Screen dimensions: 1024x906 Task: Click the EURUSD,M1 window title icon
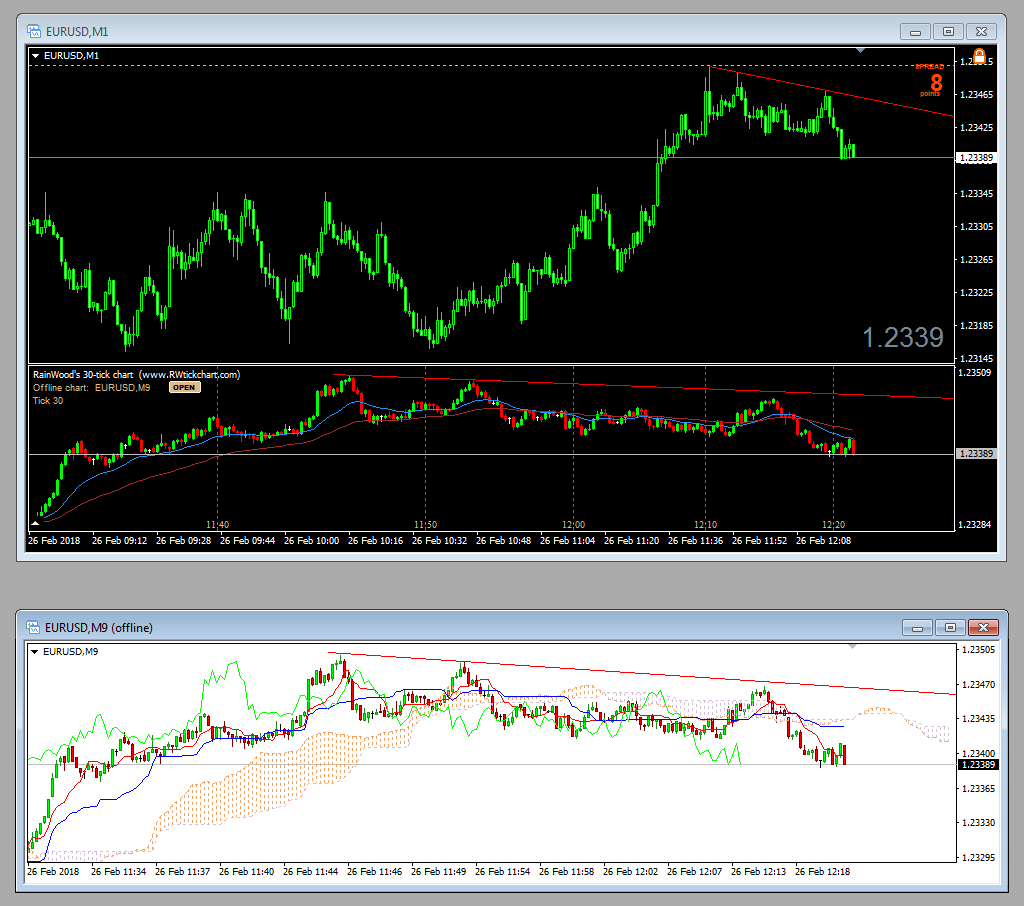point(33,31)
